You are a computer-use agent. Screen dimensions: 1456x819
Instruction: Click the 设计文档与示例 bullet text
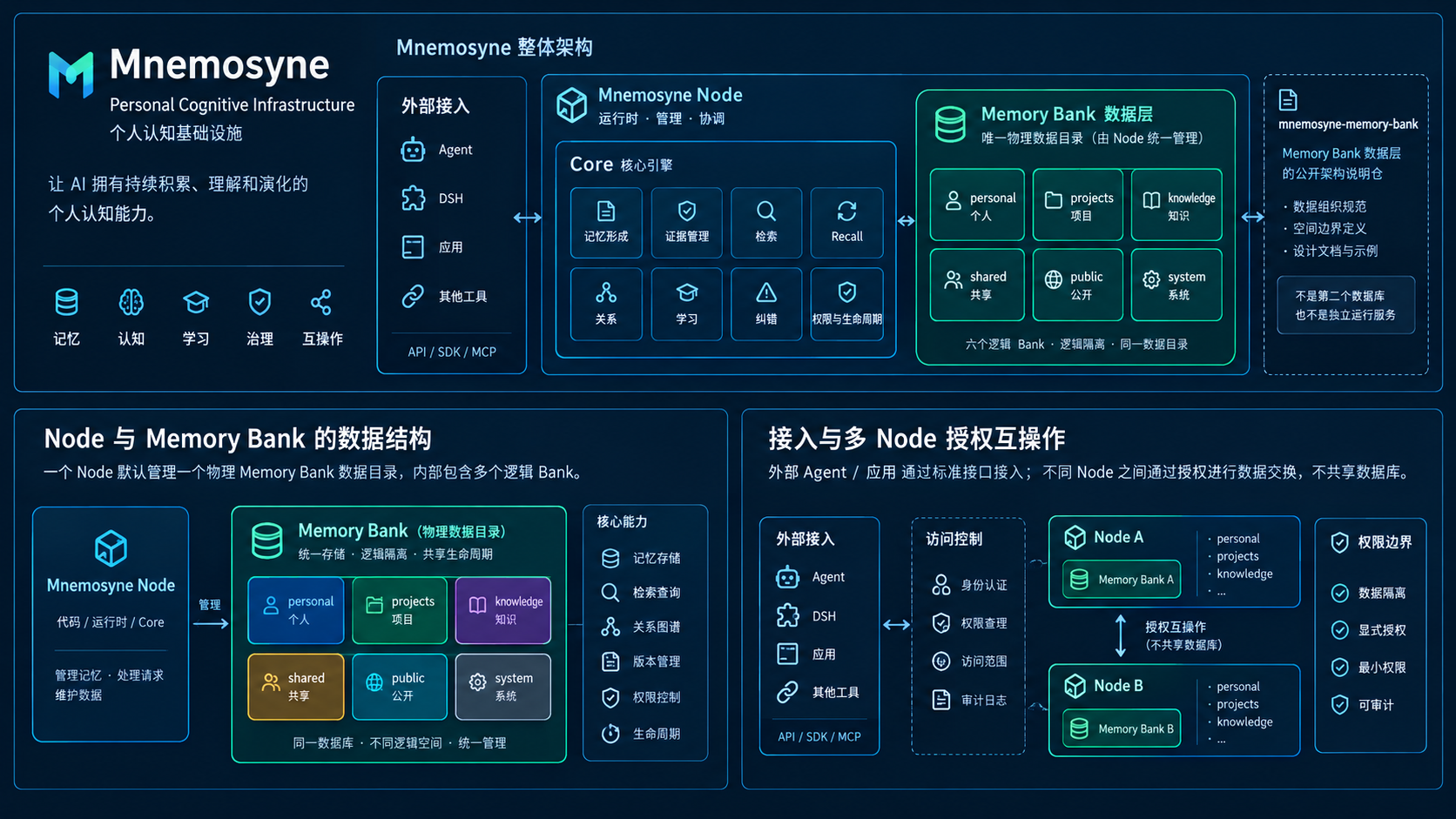(1335, 251)
